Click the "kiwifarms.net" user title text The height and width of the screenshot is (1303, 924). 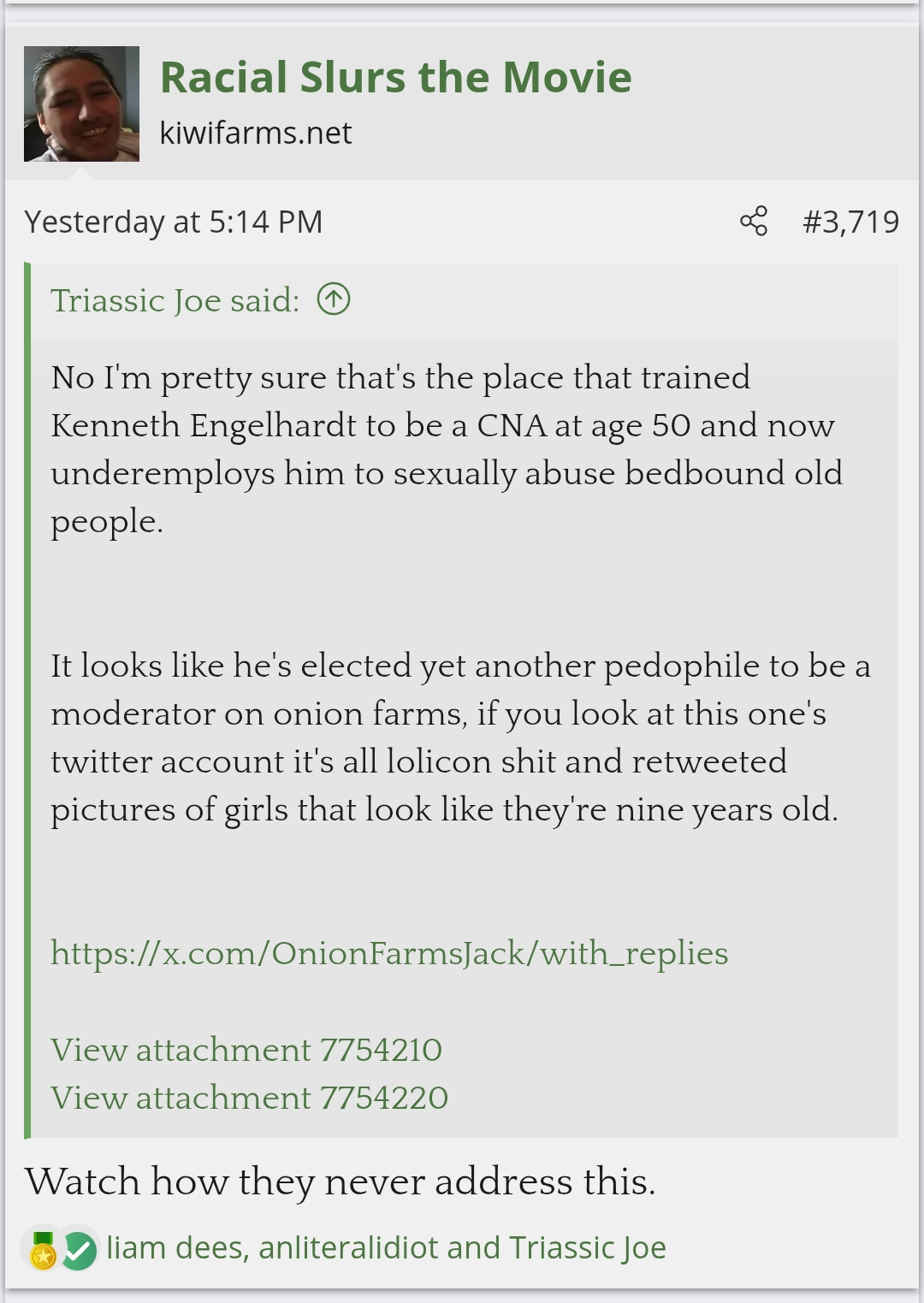tap(256, 133)
